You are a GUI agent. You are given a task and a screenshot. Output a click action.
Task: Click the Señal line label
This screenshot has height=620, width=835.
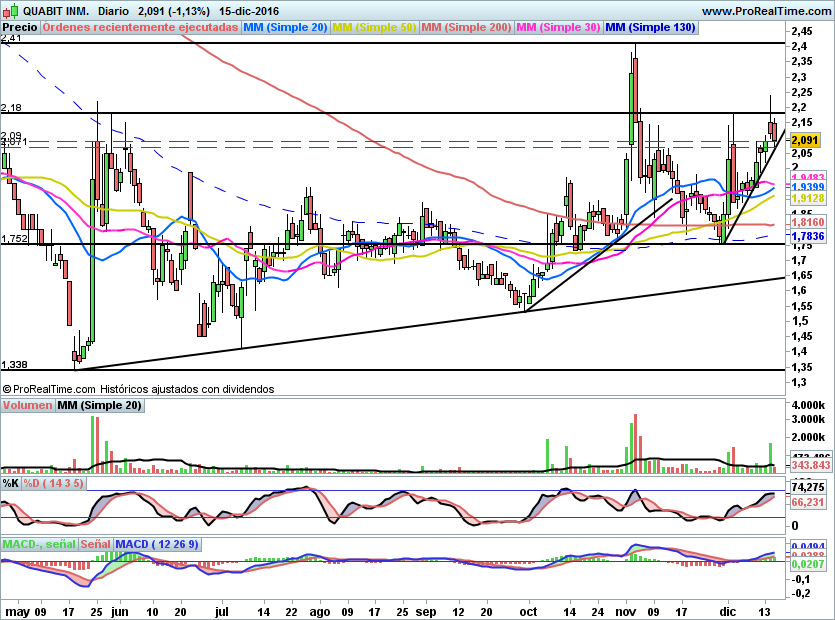point(95,544)
